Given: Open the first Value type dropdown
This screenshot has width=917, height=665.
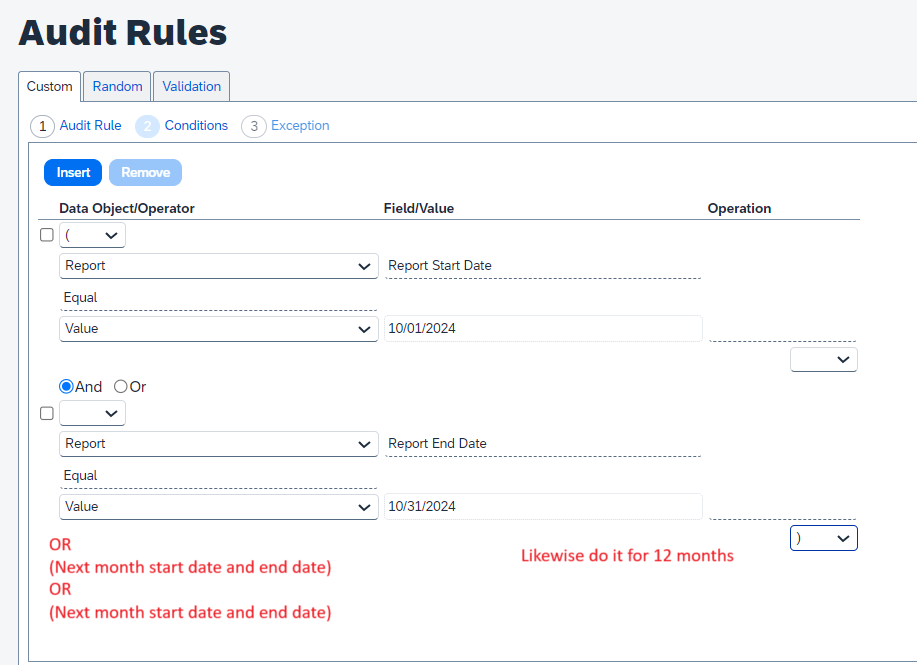Looking at the screenshot, I should [218, 329].
